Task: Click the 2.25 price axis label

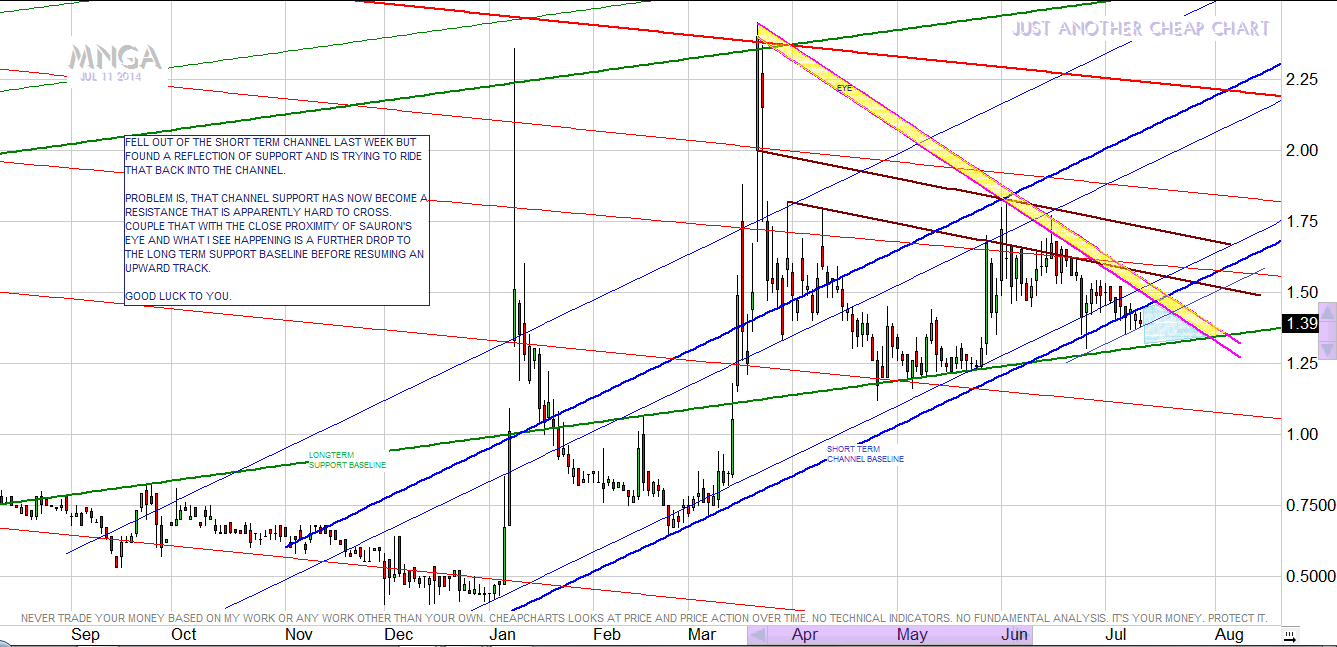Action: 1302,80
